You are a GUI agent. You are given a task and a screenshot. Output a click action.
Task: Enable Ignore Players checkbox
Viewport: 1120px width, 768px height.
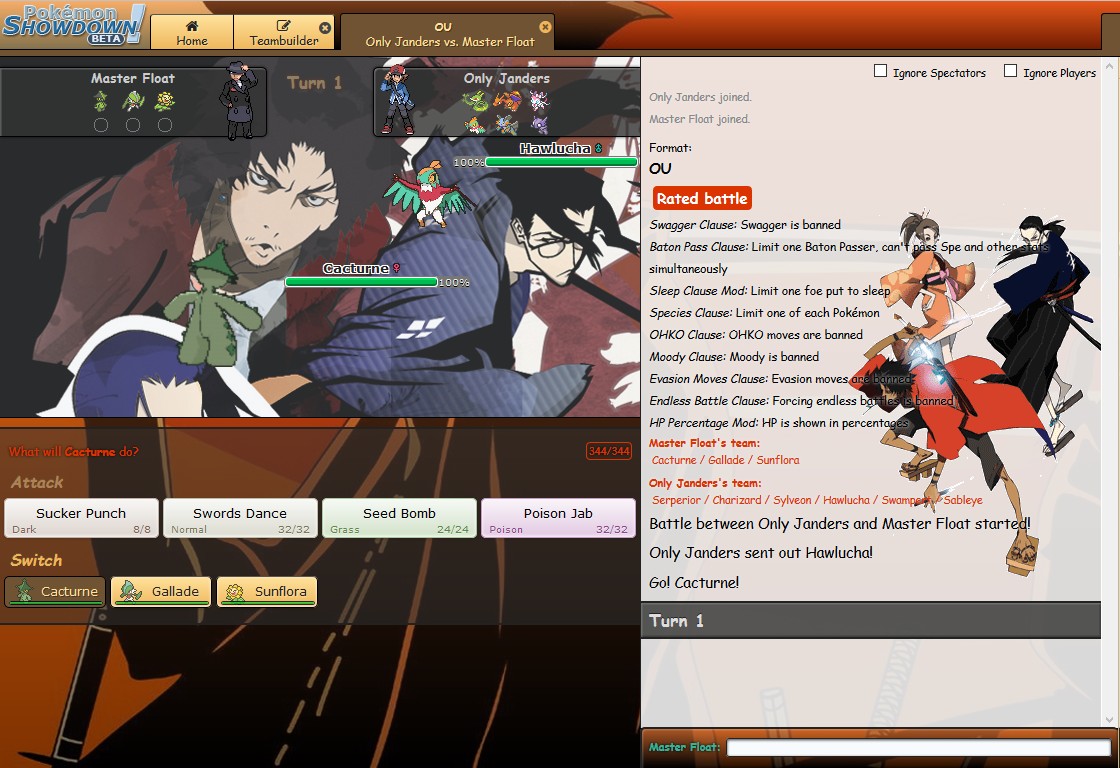tap(1011, 71)
